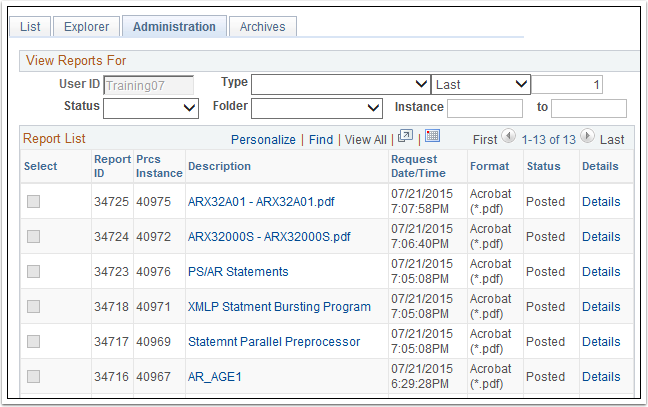The image size is (648, 407).
Task: Switch to the List tab
Action: tap(30, 27)
